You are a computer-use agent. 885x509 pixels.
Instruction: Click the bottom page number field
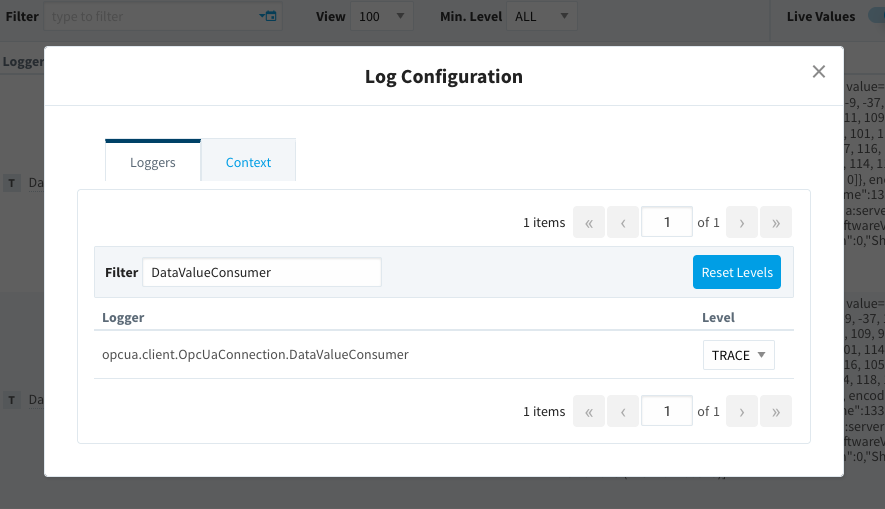(666, 411)
